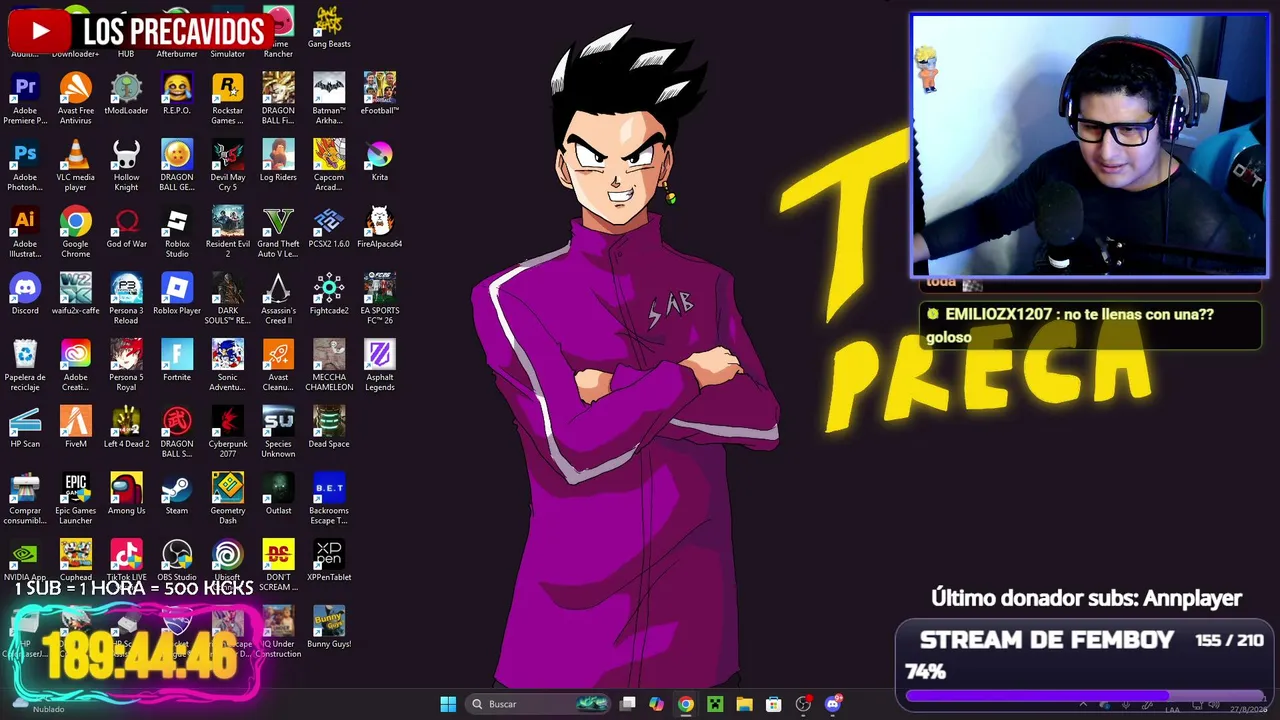Launch Cyberpunk 2077 from the desktop

228,432
